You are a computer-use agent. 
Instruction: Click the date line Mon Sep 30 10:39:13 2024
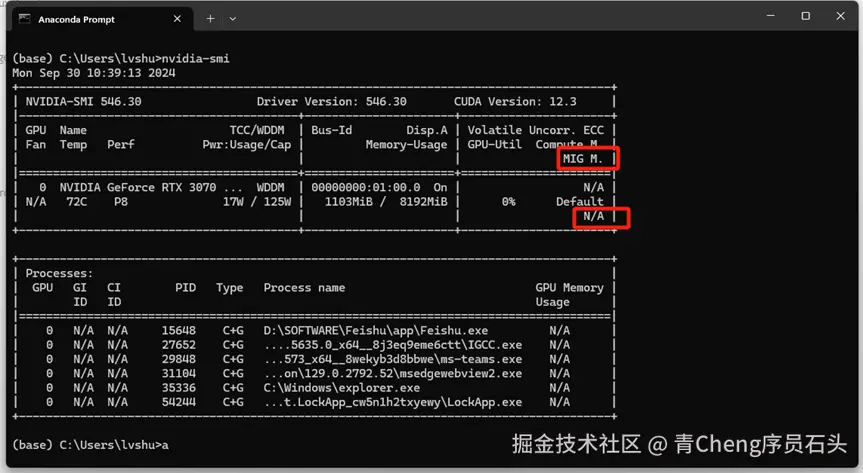[x=94, y=73]
